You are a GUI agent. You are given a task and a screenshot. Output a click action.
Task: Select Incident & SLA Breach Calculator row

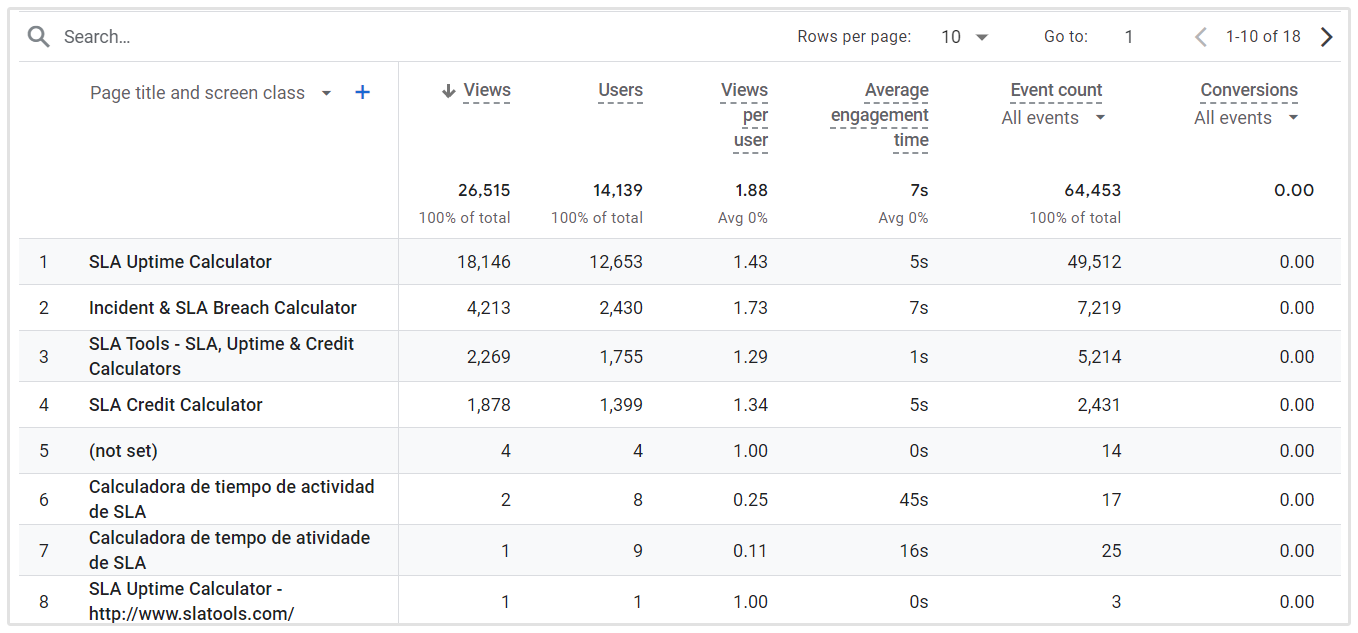pos(222,308)
